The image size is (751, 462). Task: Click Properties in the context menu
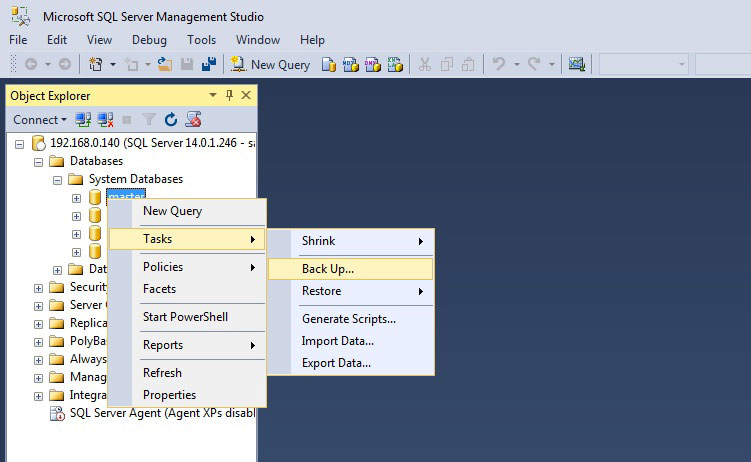[169, 395]
